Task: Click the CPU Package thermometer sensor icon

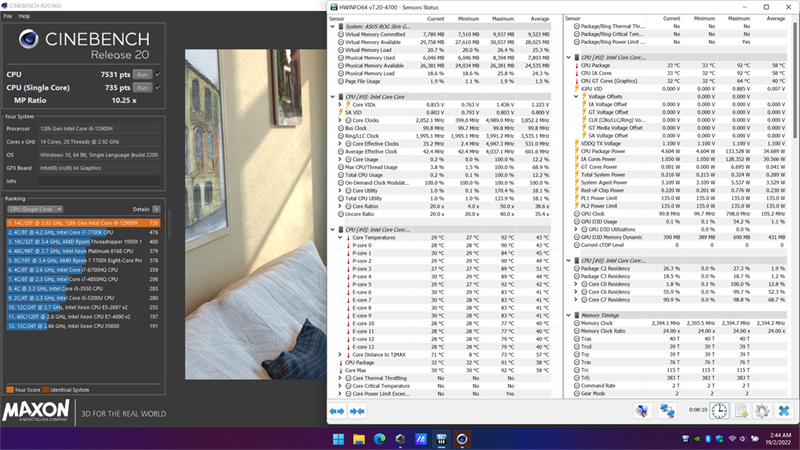Action: pos(577,65)
